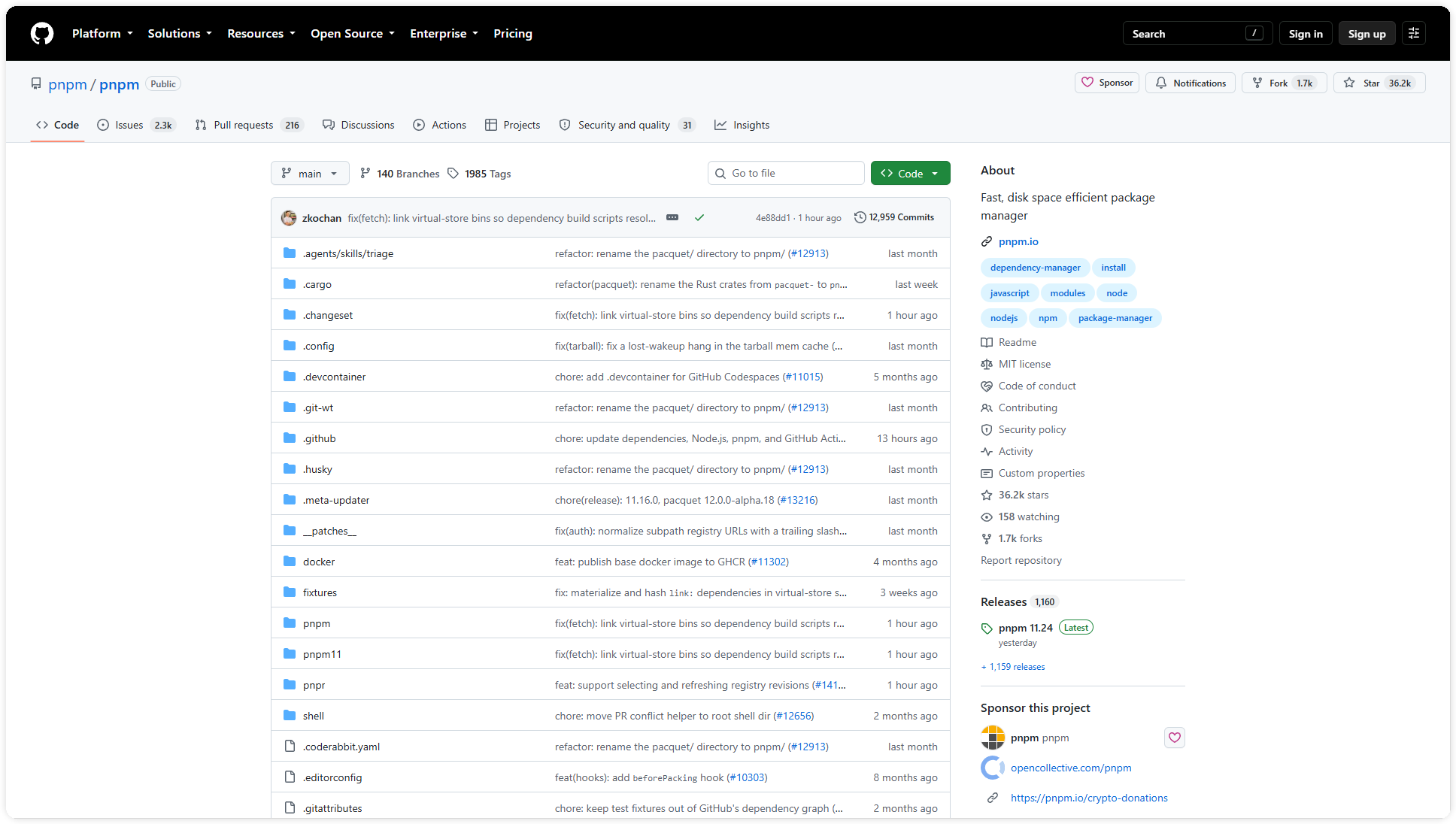The height and width of the screenshot is (824, 1456).
Task: Click the docker folder icon
Action: [290, 562]
